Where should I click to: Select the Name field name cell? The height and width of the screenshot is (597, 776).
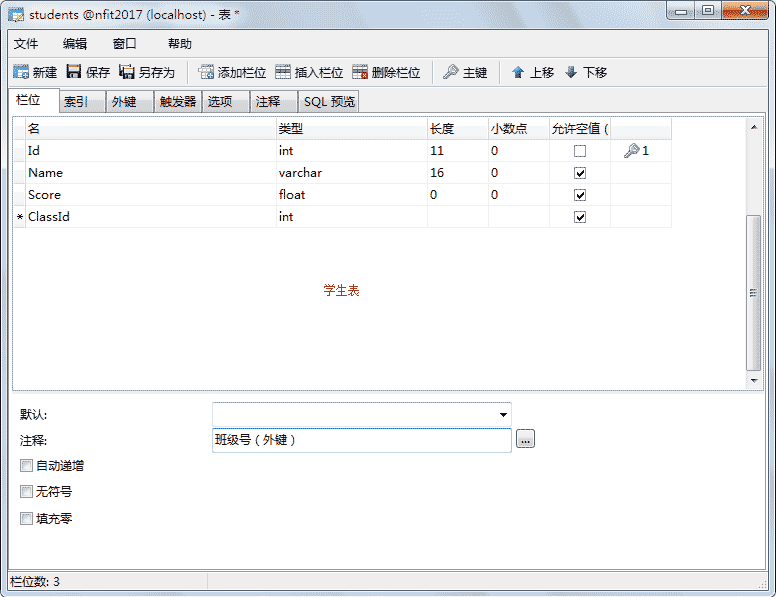pos(150,173)
